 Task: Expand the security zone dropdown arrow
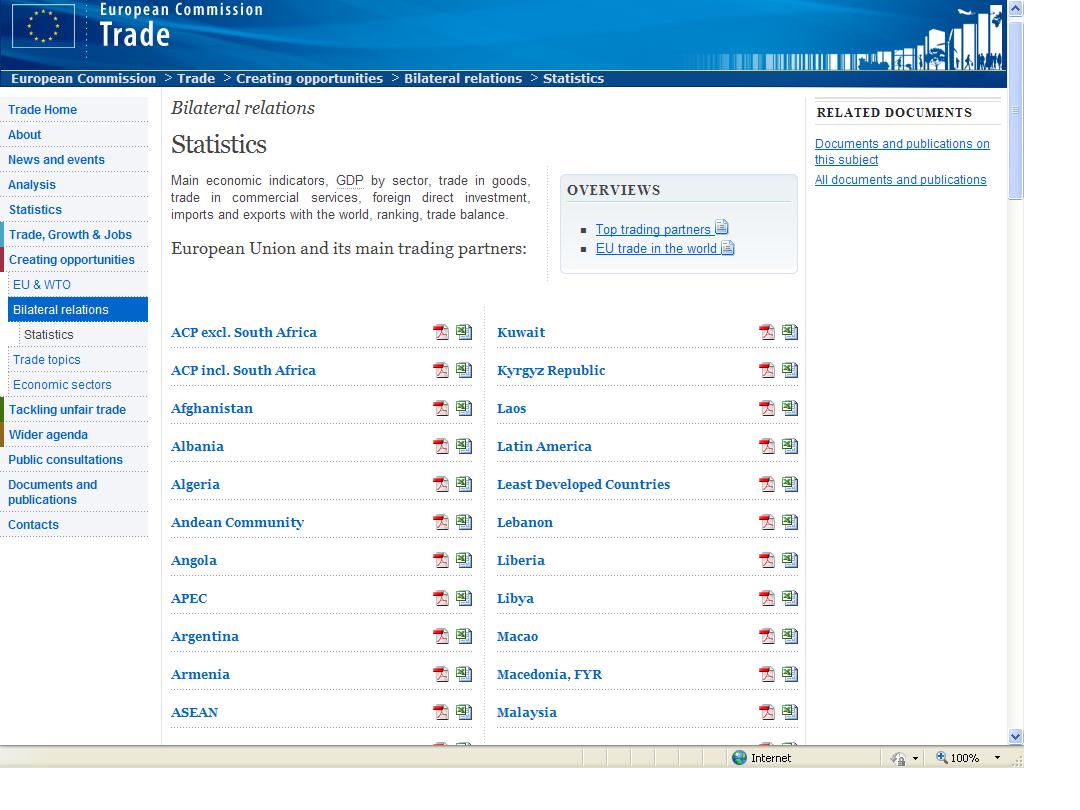click(x=915, y=759)
